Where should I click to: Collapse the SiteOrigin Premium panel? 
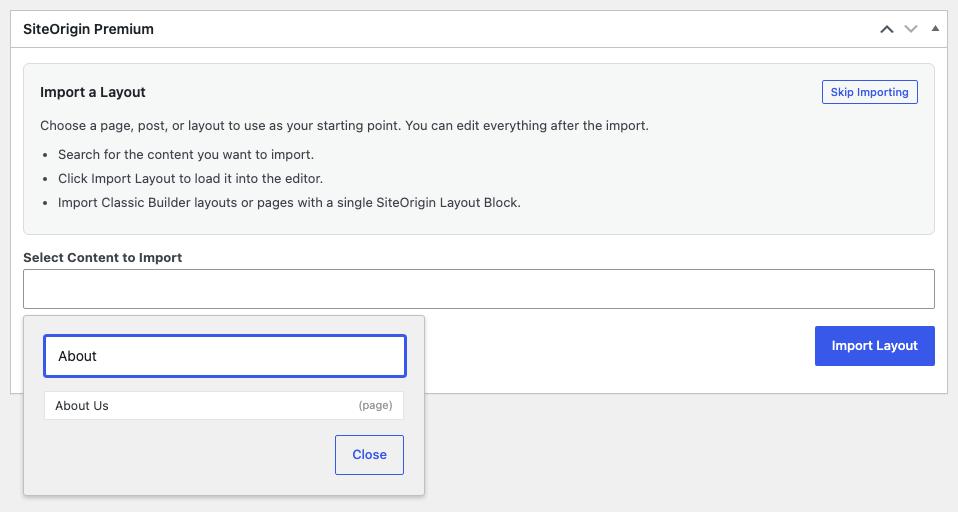[x=935, y=29]
